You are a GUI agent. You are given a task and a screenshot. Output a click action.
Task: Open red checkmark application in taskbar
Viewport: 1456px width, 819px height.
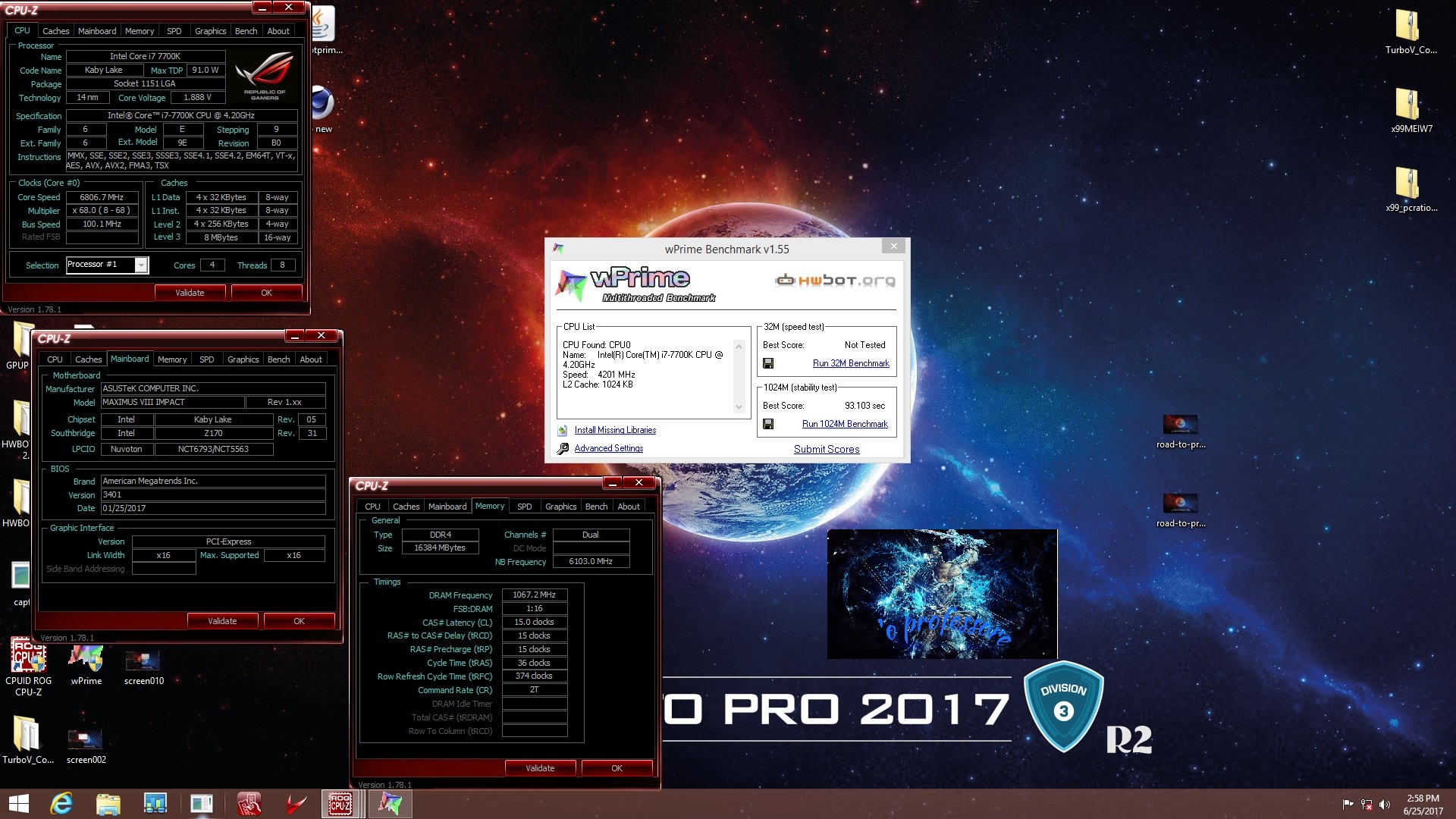[x=296, y=804]
